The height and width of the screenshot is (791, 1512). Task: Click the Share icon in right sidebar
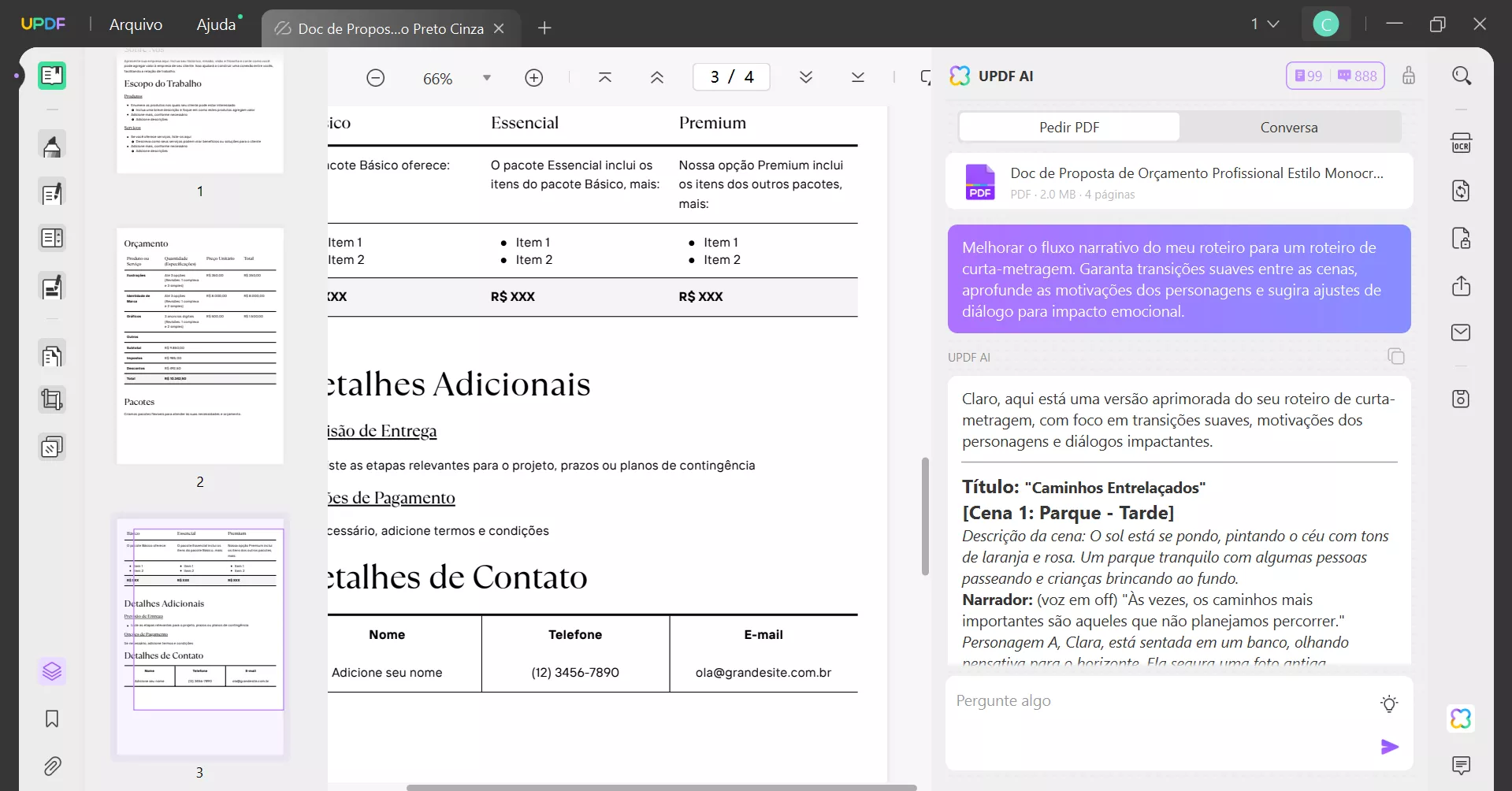point(1462,285)
